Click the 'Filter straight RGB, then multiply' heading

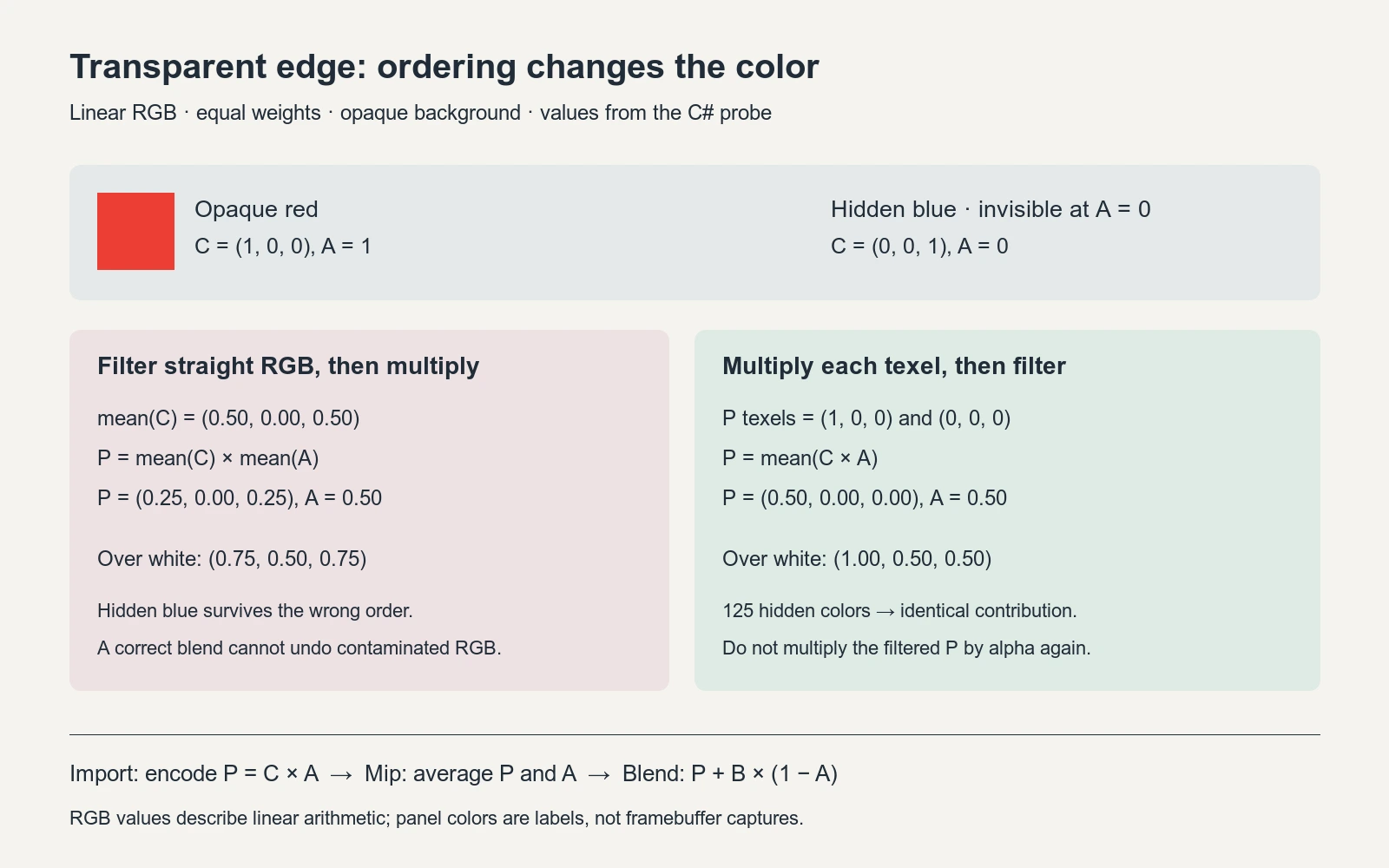pyautogui.click(x=288, y=366)
